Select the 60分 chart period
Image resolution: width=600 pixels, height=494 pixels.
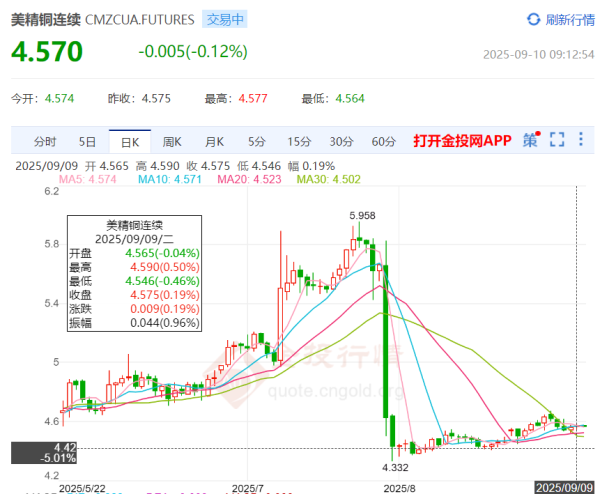[x=383, y=141]
